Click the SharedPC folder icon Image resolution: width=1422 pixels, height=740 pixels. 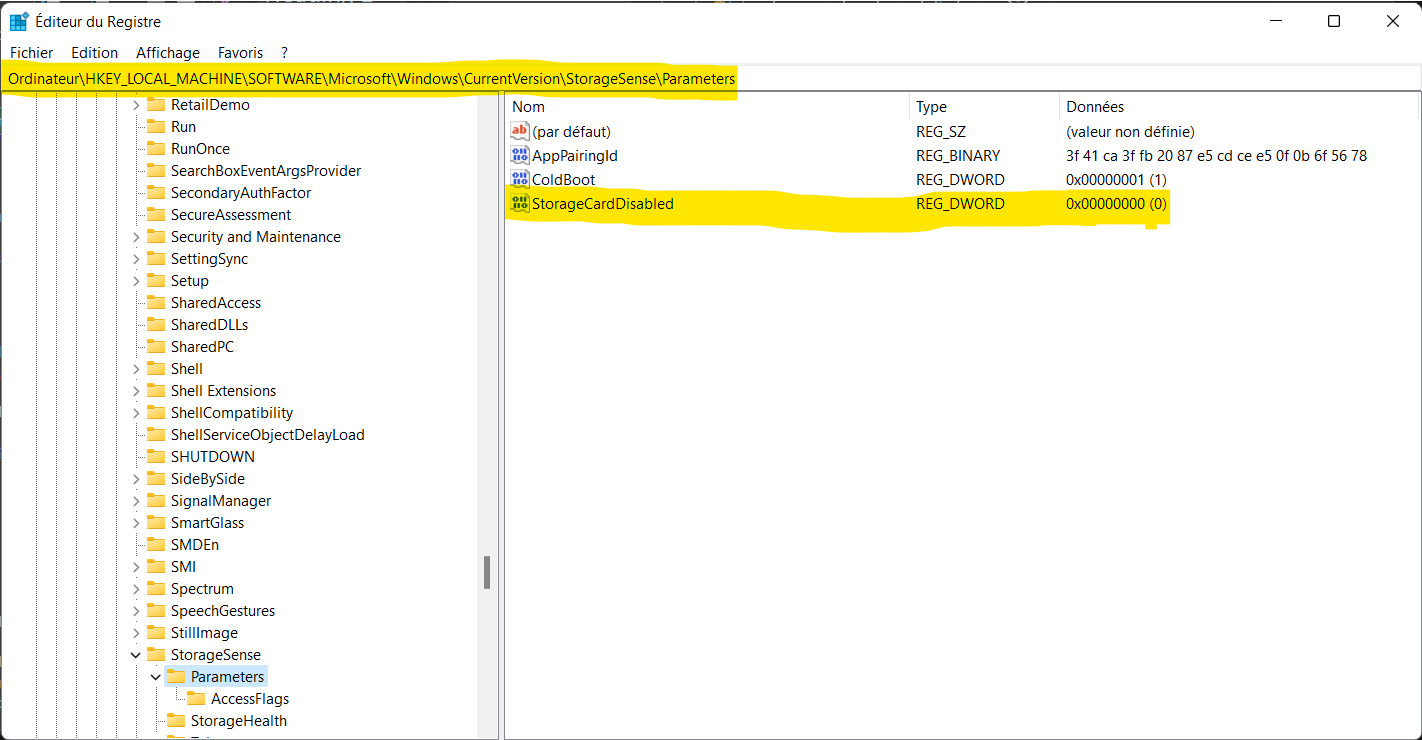click(x=155, y=346)
